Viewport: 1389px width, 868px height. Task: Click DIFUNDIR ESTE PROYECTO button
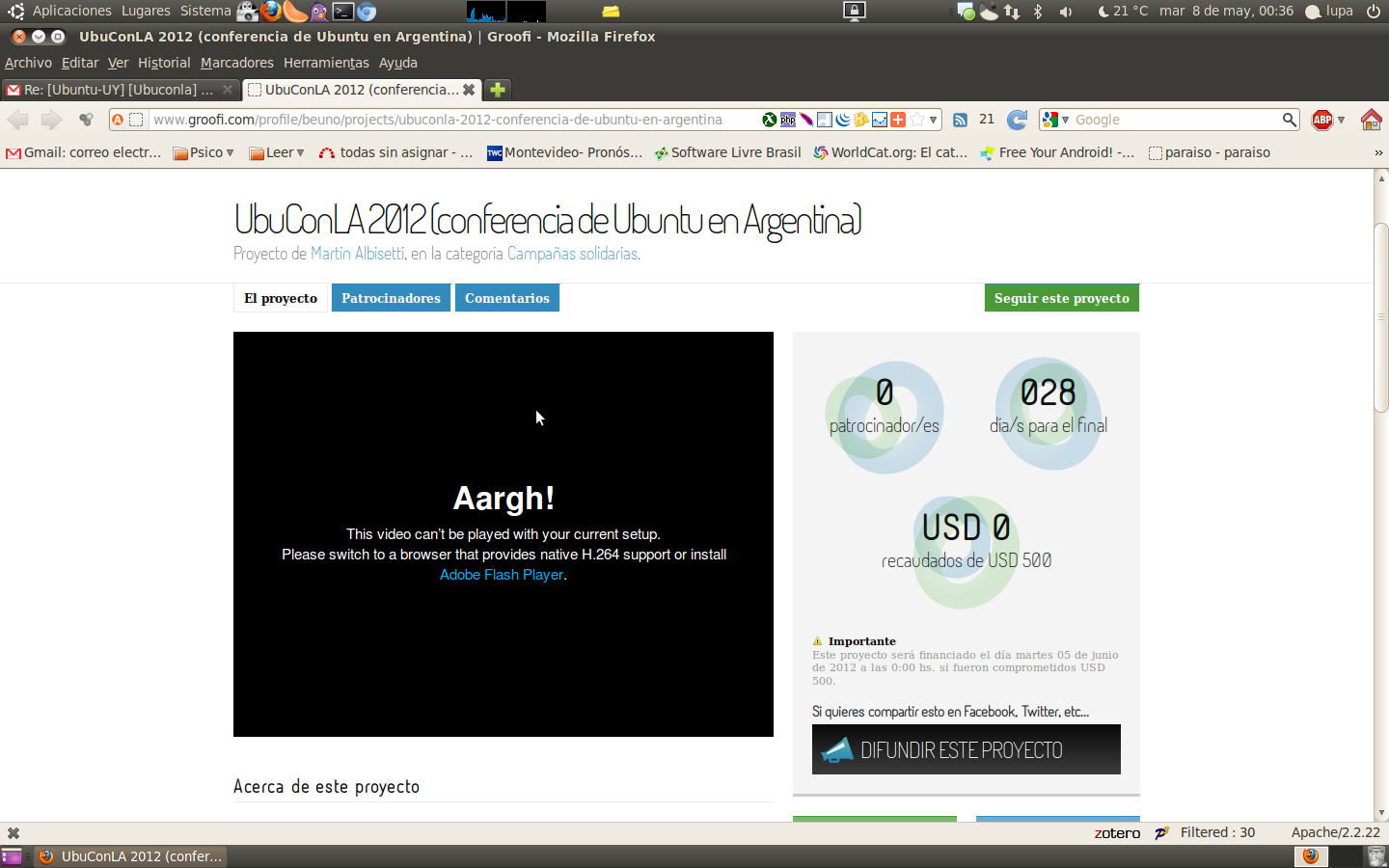tap(967, 749)
